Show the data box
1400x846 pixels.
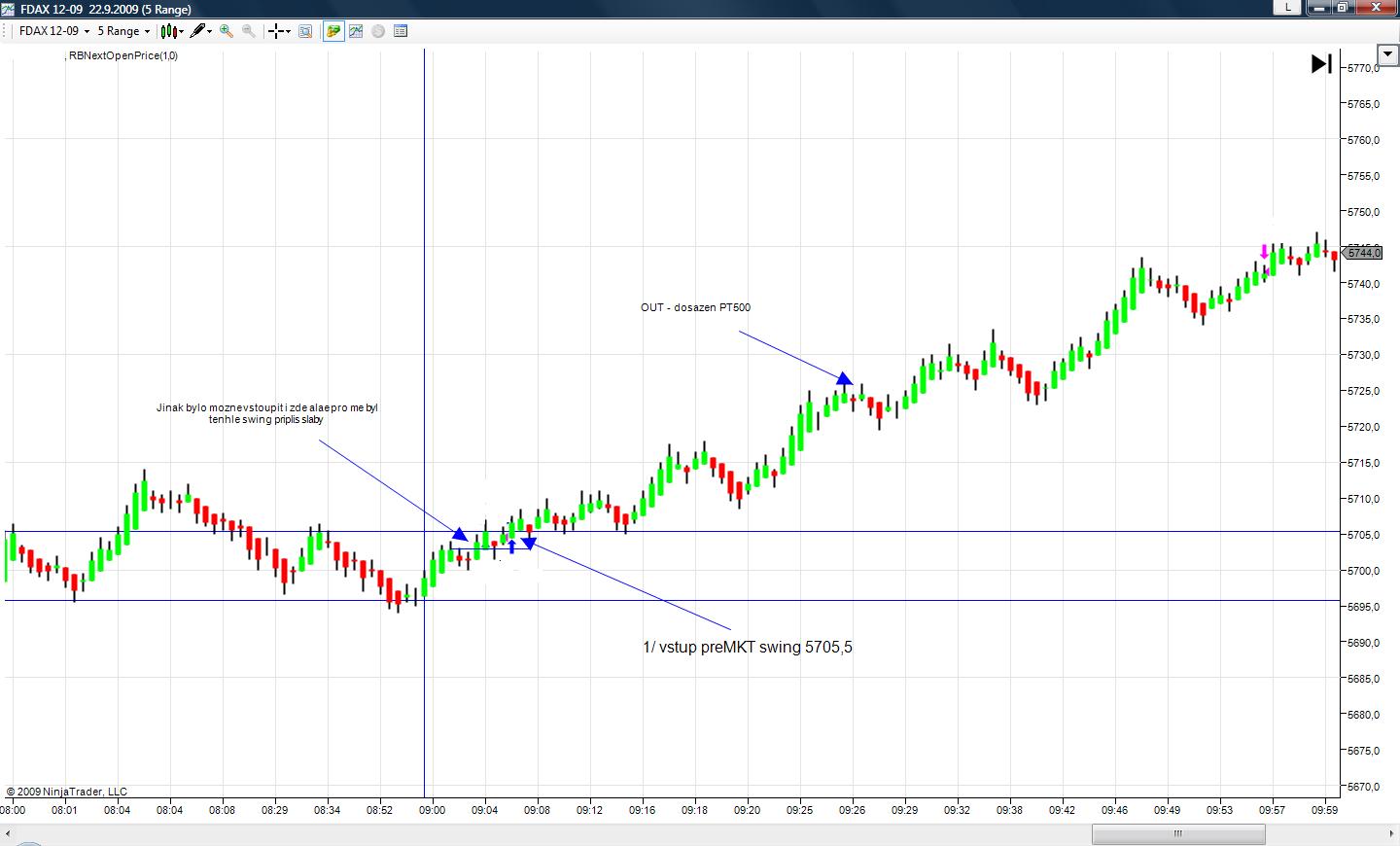305,31
